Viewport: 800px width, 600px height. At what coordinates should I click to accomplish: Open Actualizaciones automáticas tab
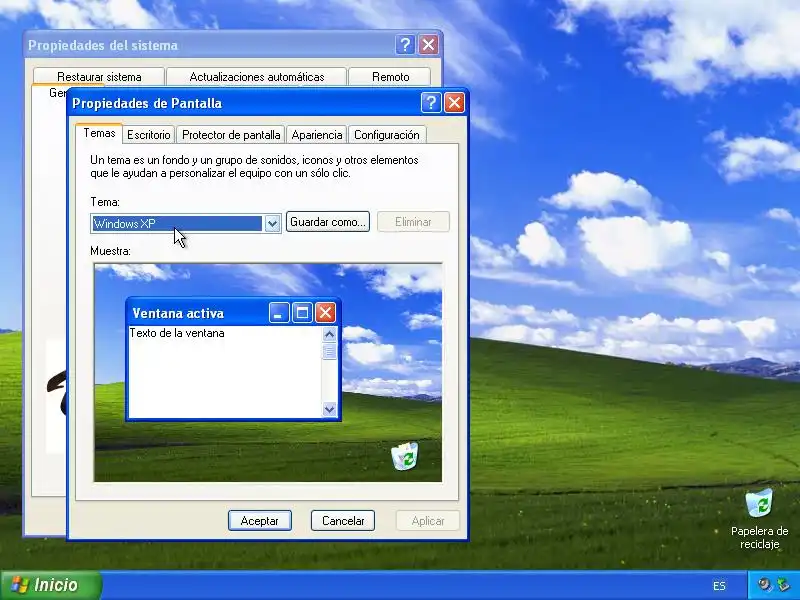pos(257,77)
